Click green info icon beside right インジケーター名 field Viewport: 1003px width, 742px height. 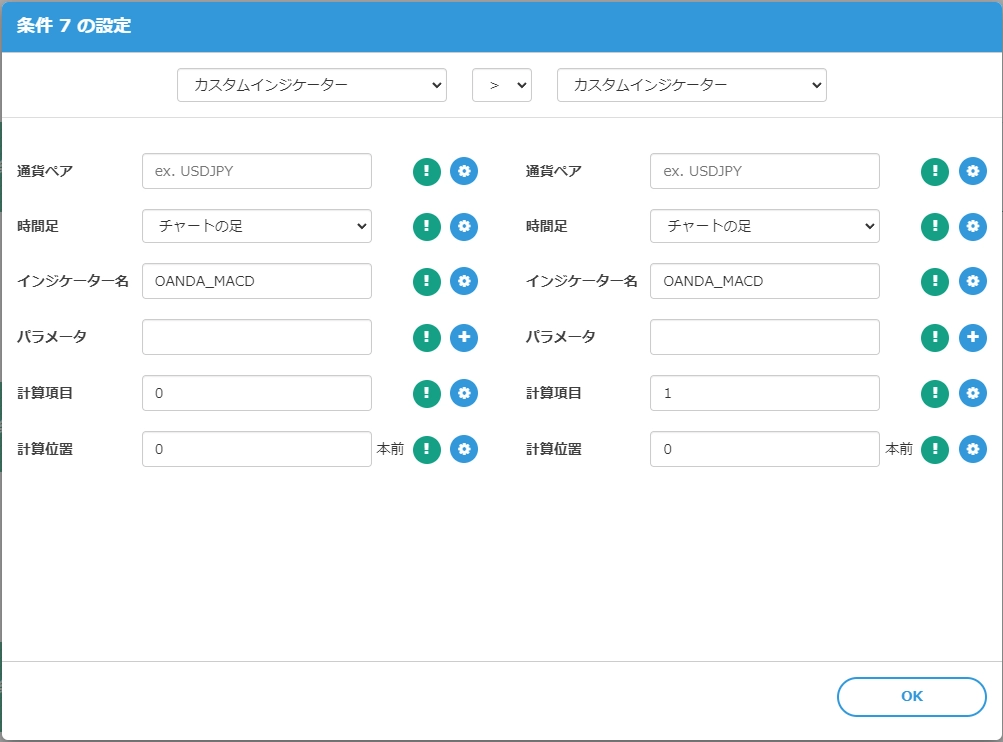point(935,282)
